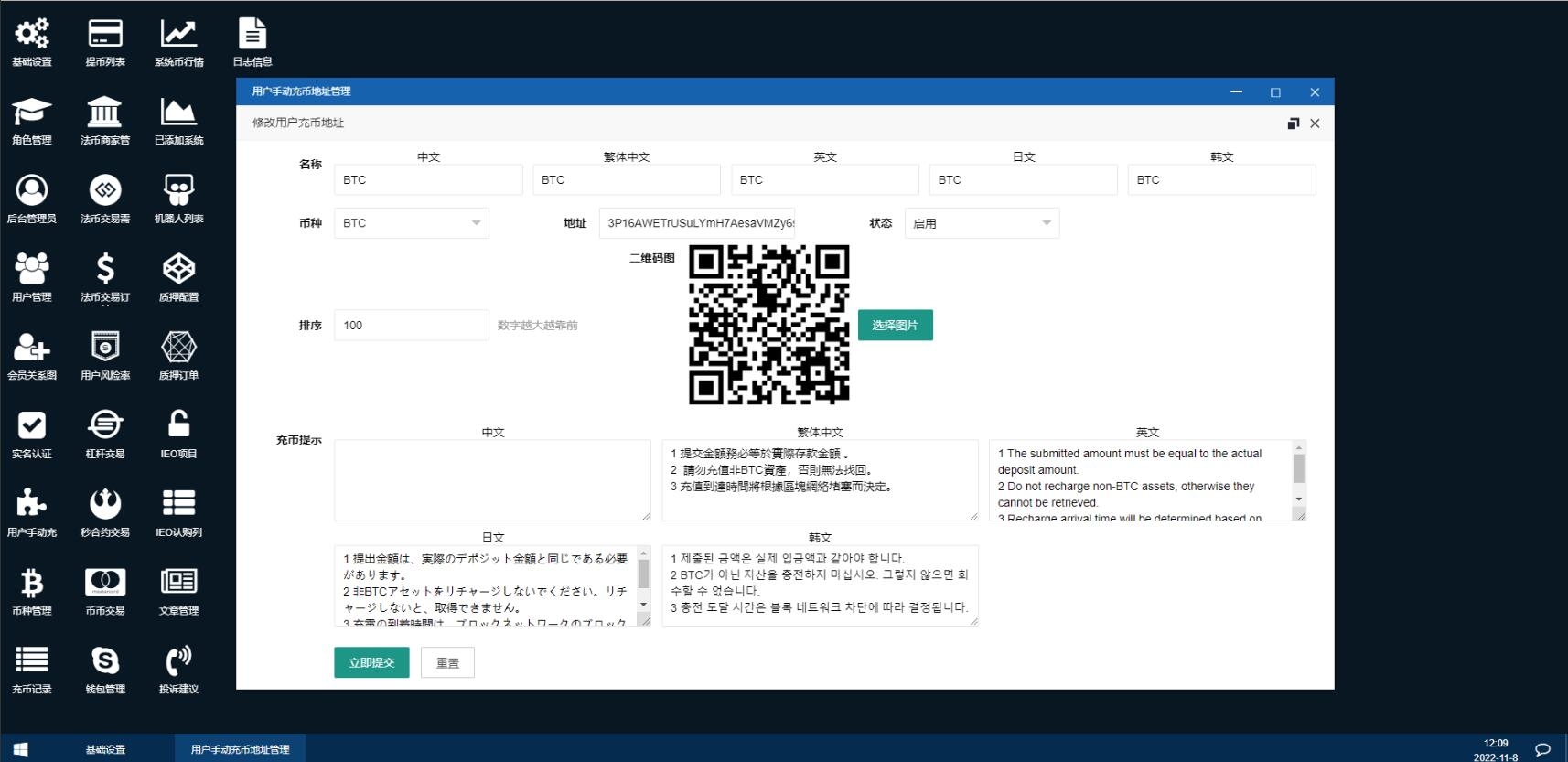Image resolution: width=1568 pixels, height=762 pixels.
Task: Click the 立即提交 submit button
Action: click(x=371, y=662)
